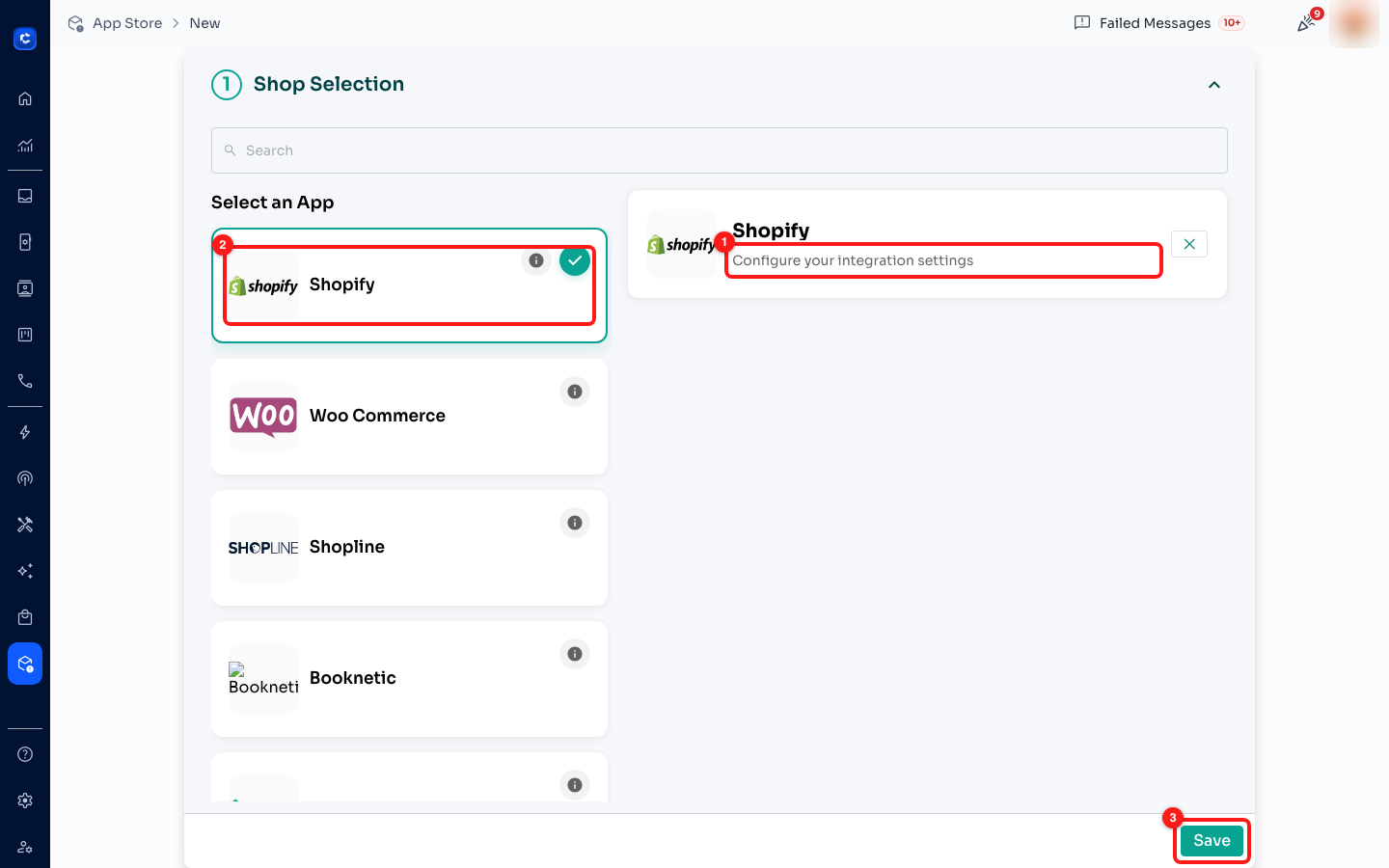
Task: Click the highlighted App Store box icon
Action: pos(25,664)
